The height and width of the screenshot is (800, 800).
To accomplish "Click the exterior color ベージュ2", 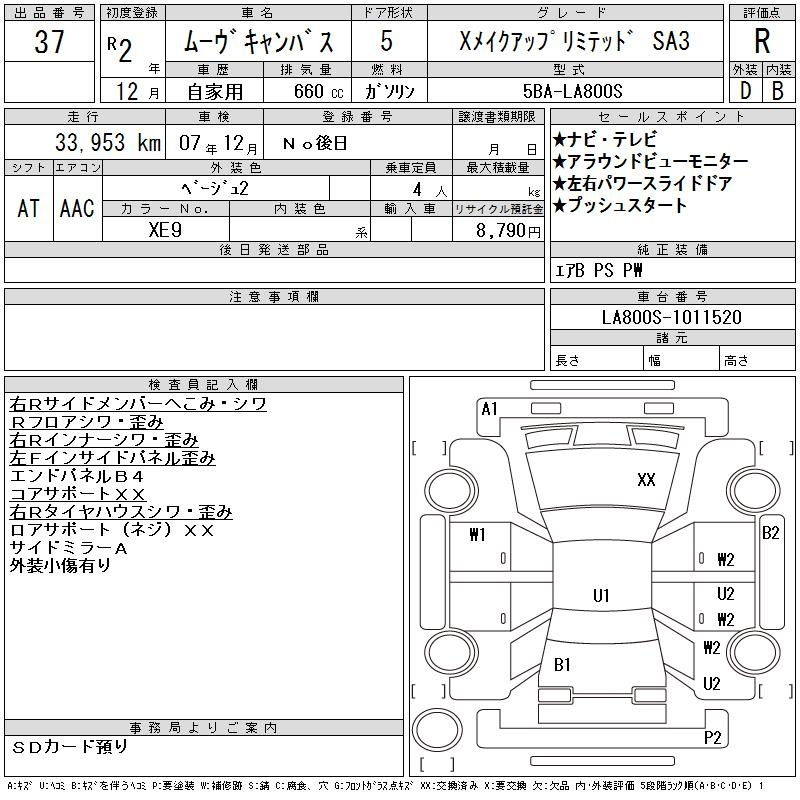I will coord(215,188).
